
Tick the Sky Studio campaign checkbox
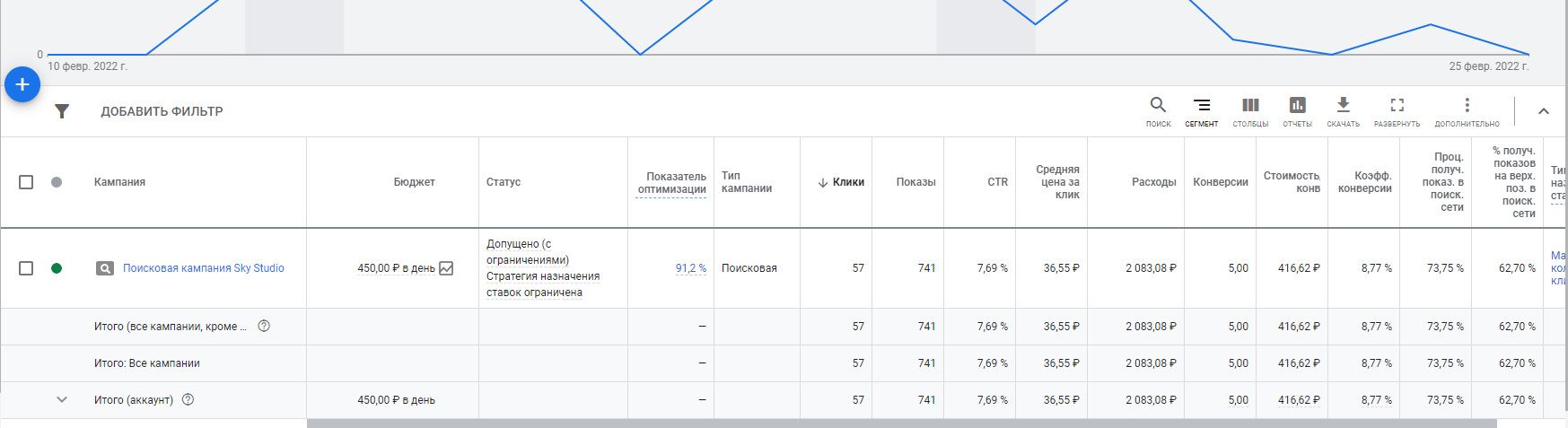26,268
